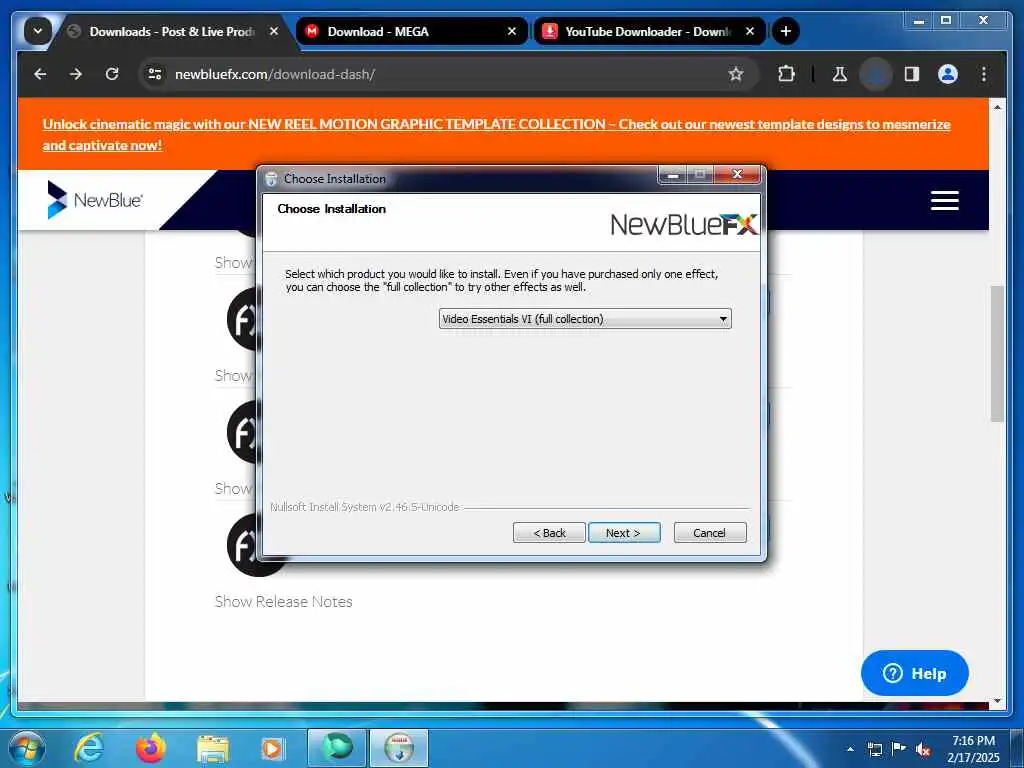Open the Chrome profile avatar
Viewport: 1024px width, 768px height.
948,74
